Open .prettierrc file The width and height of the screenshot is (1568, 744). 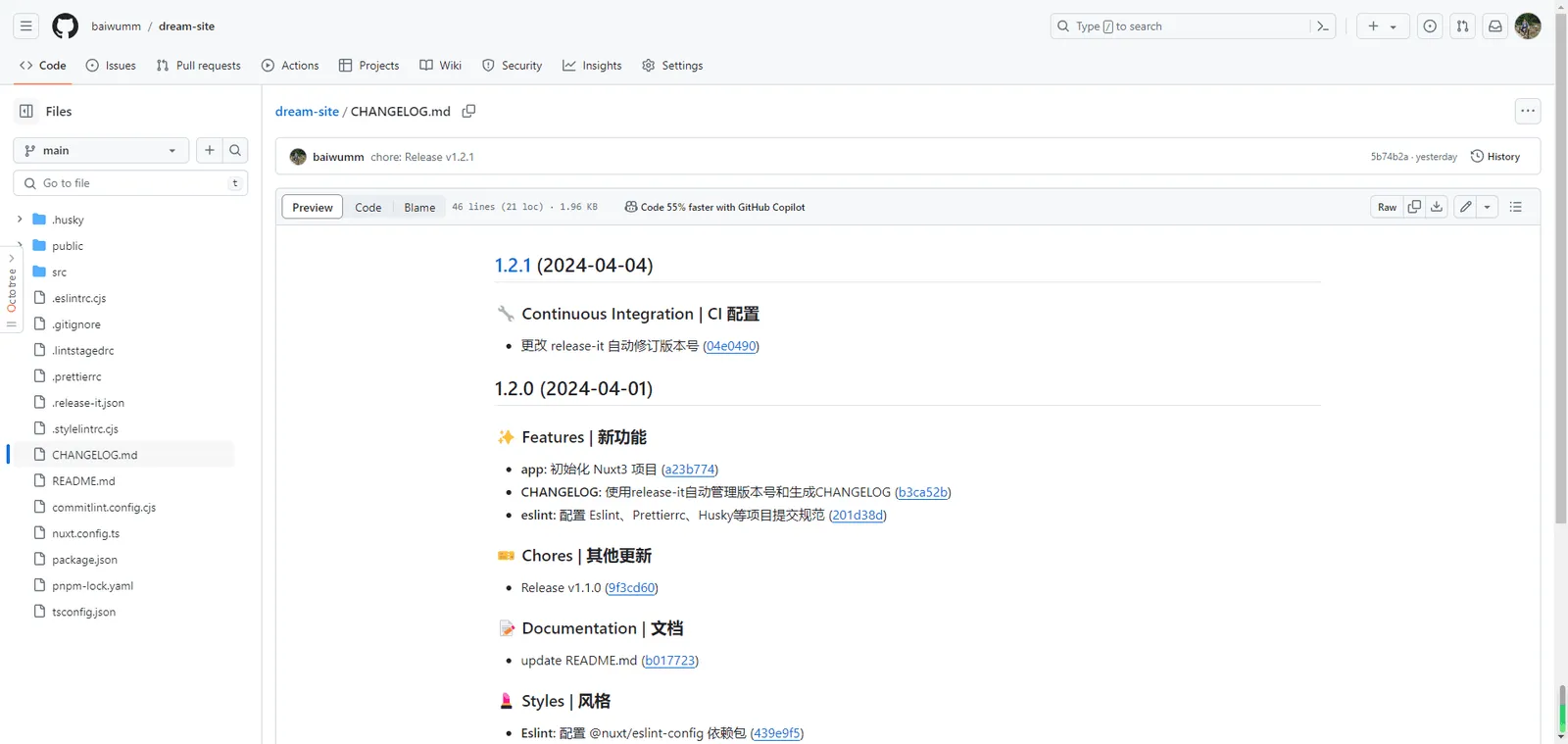pos(76,376)
